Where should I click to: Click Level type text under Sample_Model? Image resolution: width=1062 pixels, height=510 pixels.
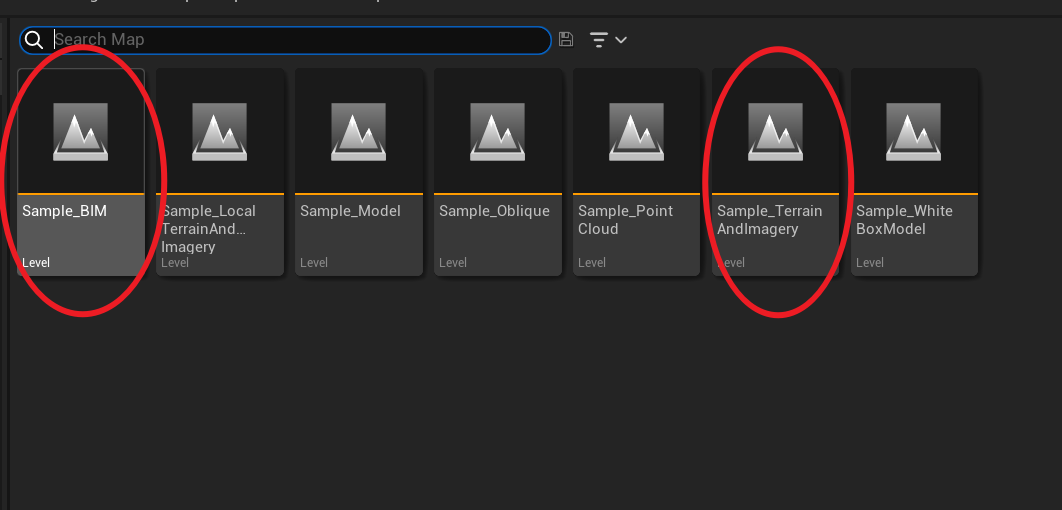point(314,263)
